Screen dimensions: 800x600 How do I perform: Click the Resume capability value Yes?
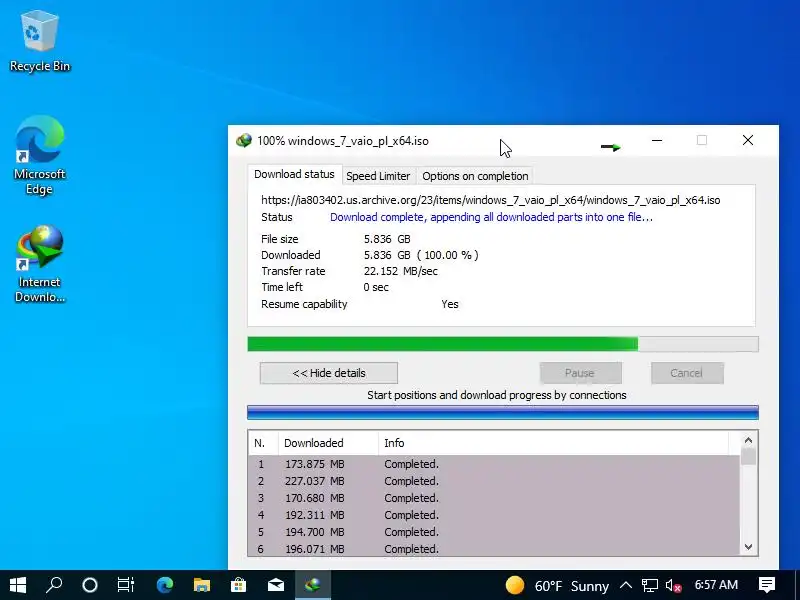coord(449,304)
